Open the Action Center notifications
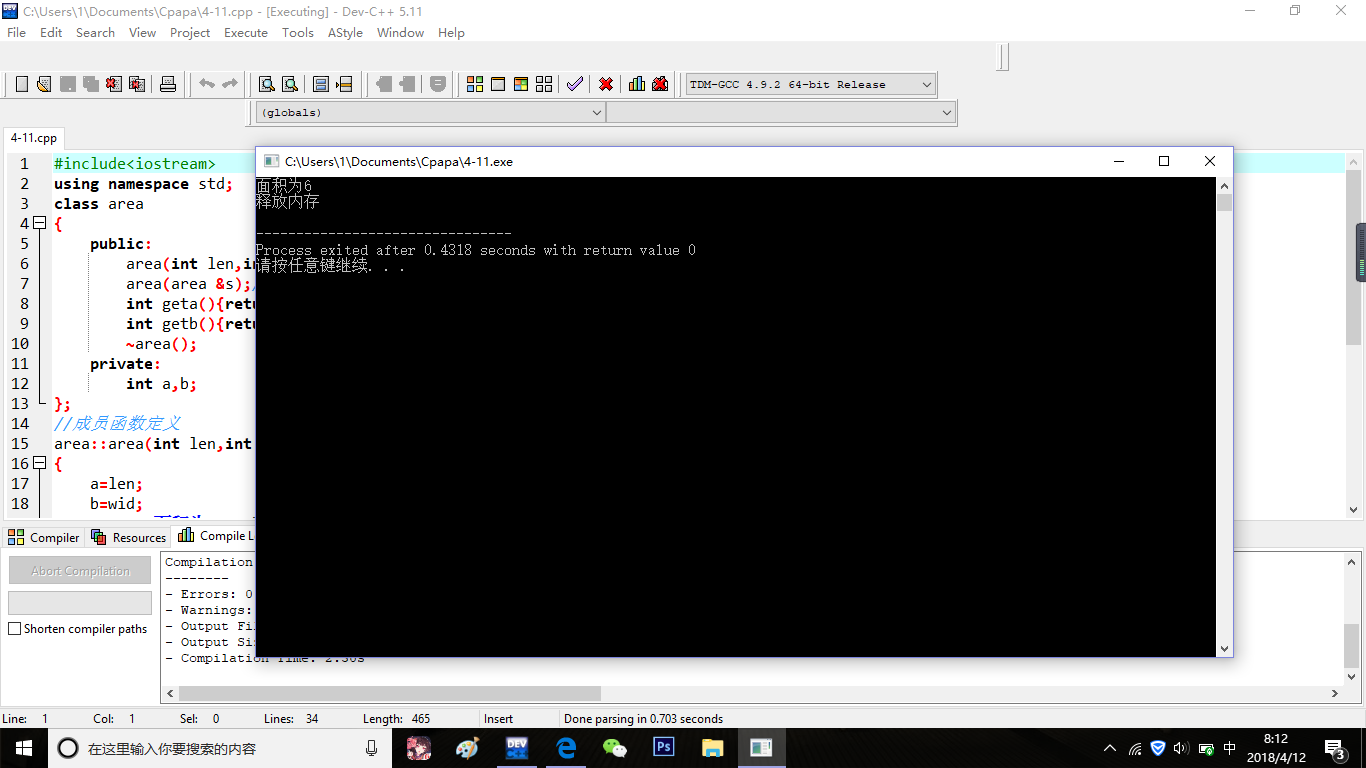 point(1335,748)
